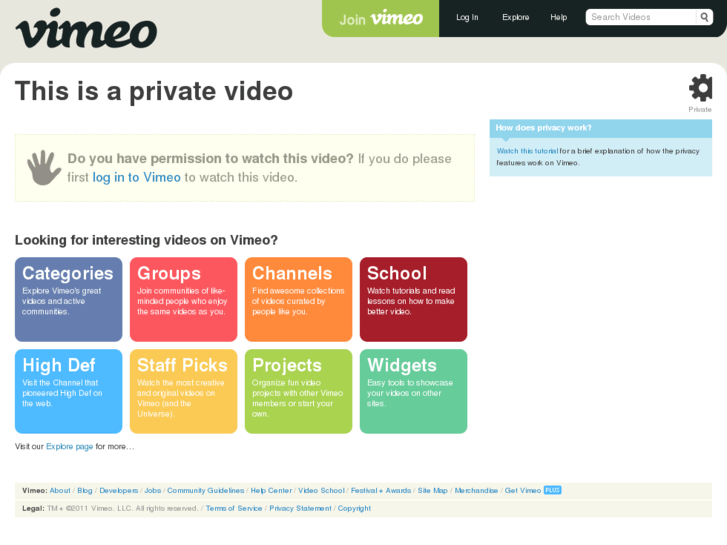Open the High Def tile
727x545 pixels.
pos(69,391)
